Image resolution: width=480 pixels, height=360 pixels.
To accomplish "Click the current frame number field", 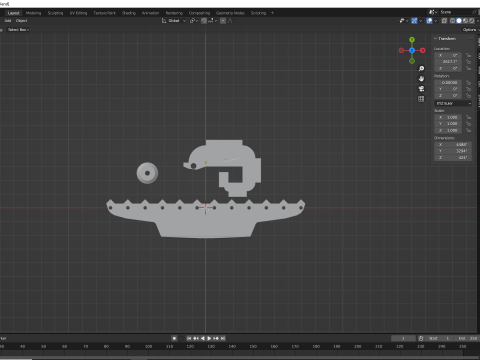I will coord(403,338).
